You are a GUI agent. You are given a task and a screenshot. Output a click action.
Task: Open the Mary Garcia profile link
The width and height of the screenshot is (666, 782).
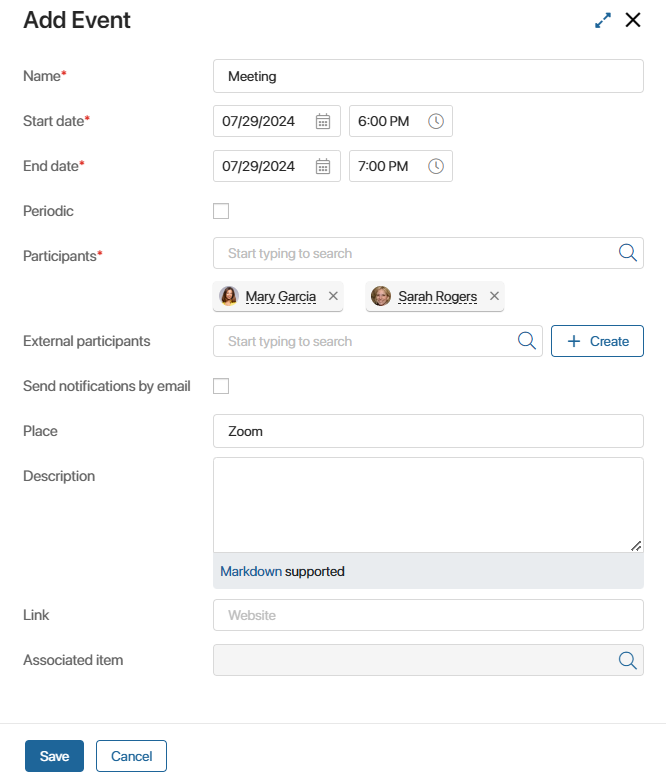[x=280, y=296]
